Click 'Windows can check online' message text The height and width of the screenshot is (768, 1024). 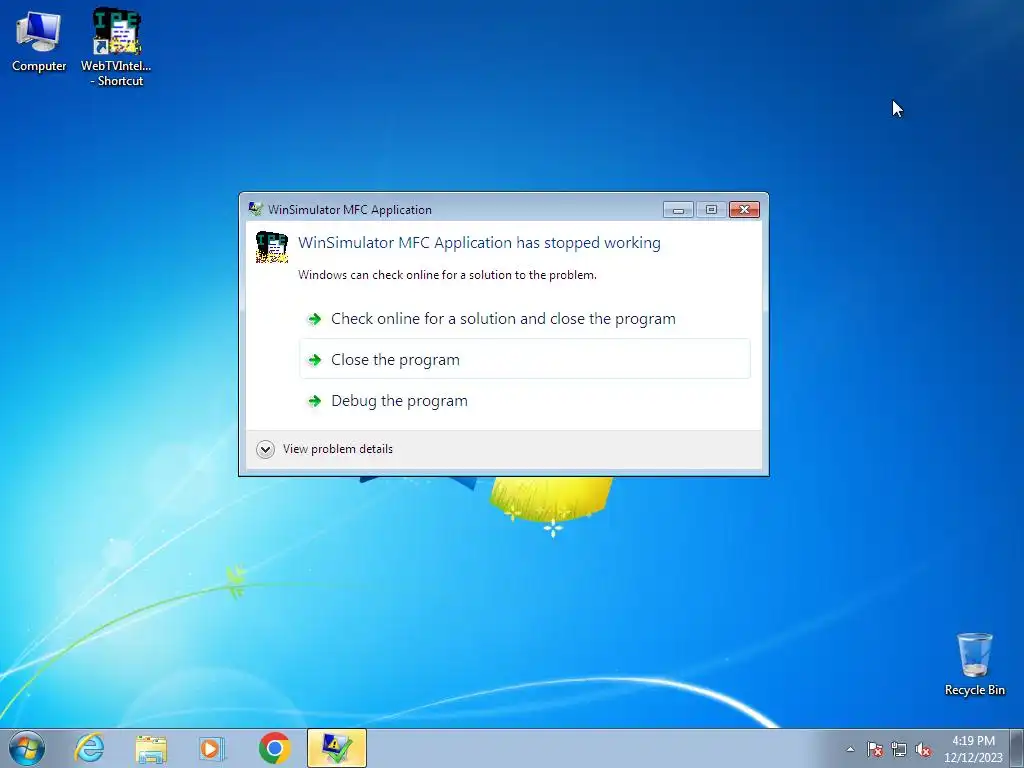point(447,275)
